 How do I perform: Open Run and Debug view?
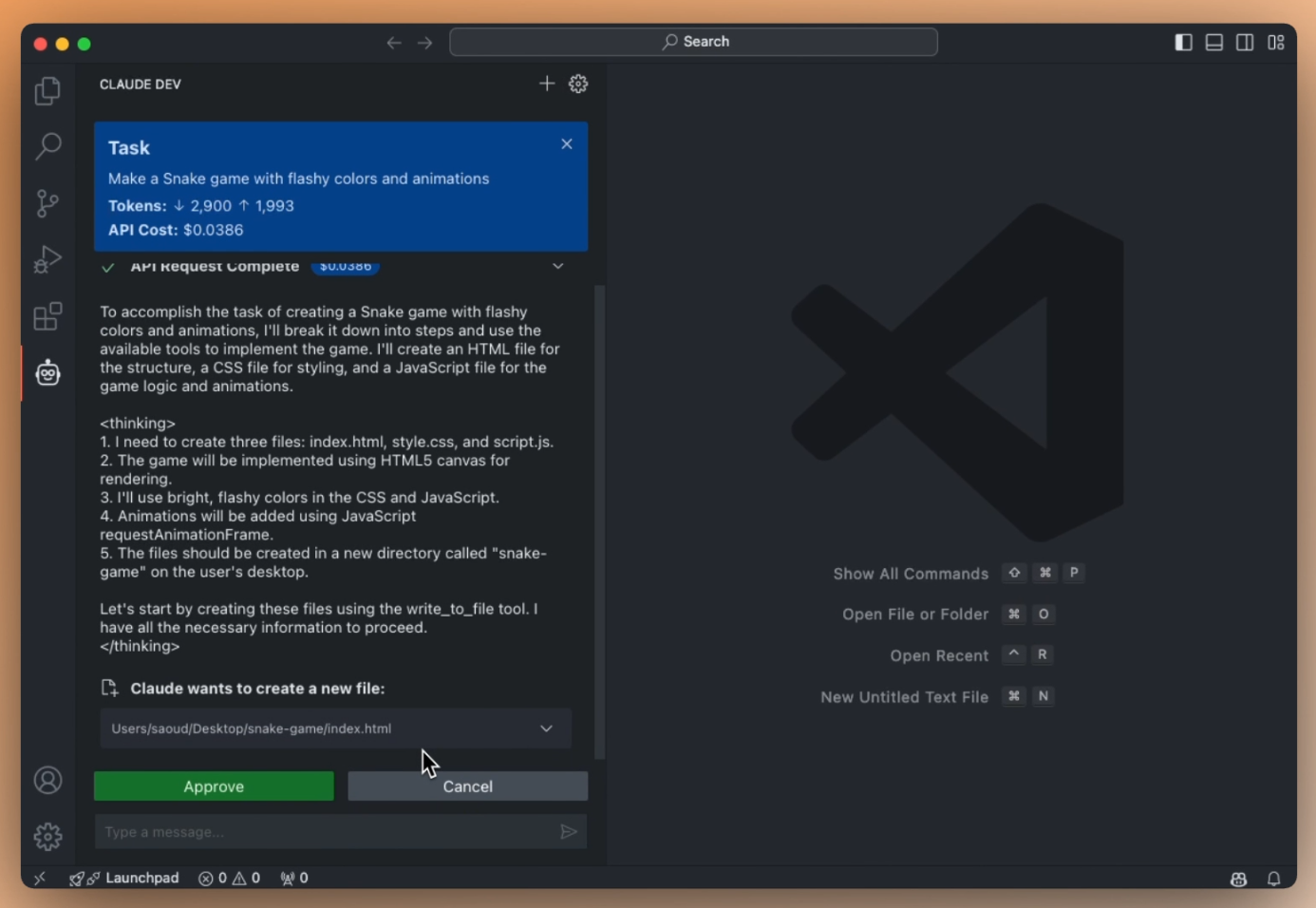(47, 259)
